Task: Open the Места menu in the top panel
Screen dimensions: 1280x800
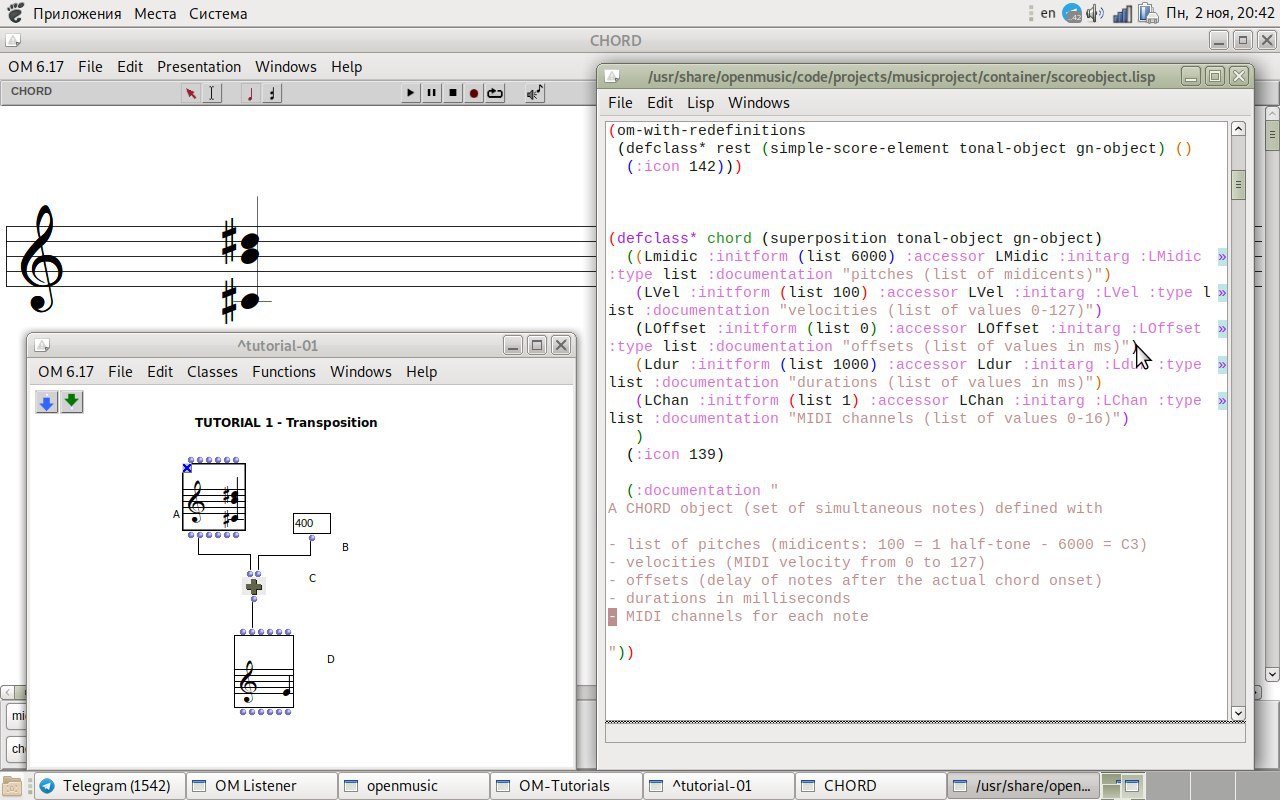Action: click(x=155, y=14)
